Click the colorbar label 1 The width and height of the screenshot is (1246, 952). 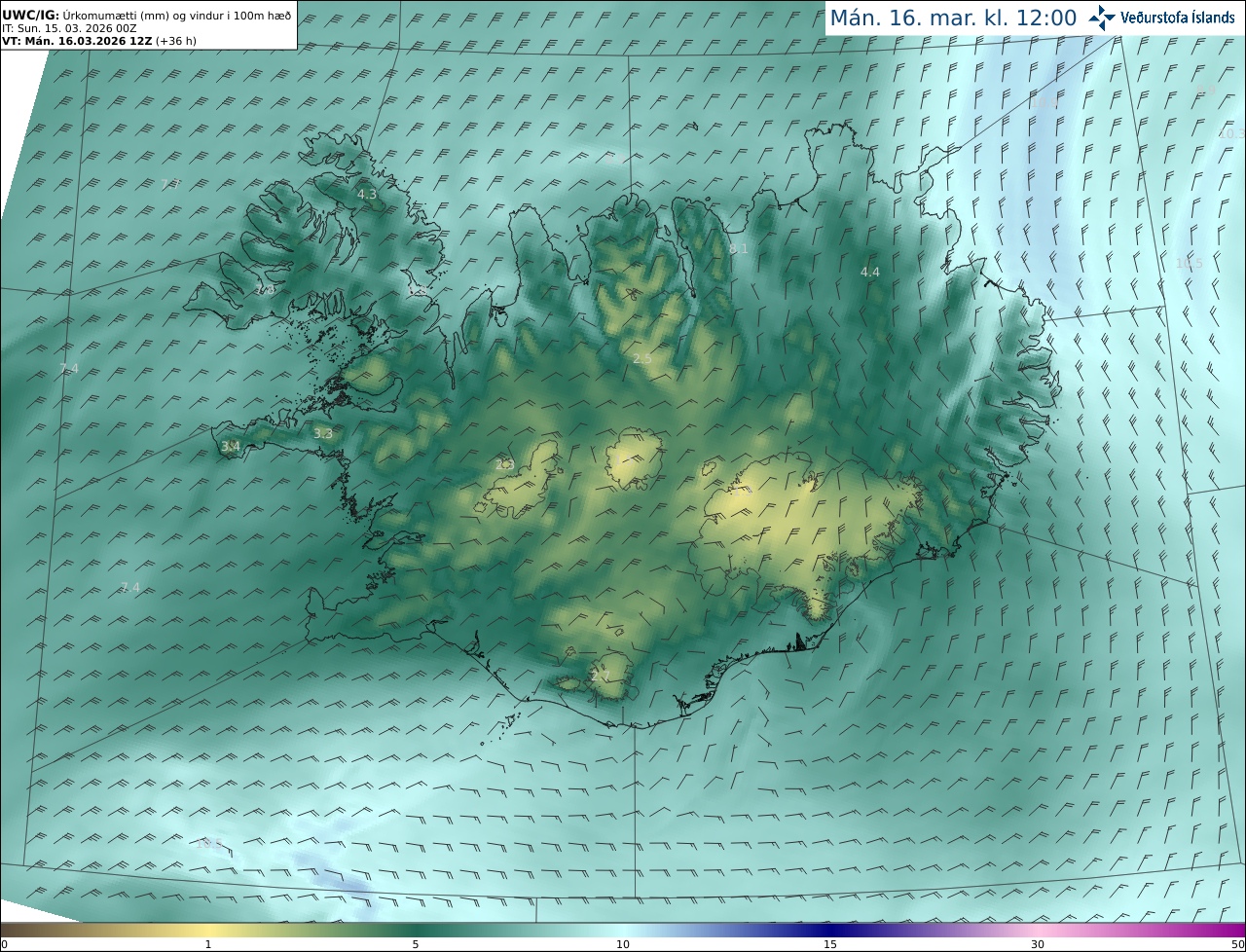pyautogui.click(x=208, y=944)
